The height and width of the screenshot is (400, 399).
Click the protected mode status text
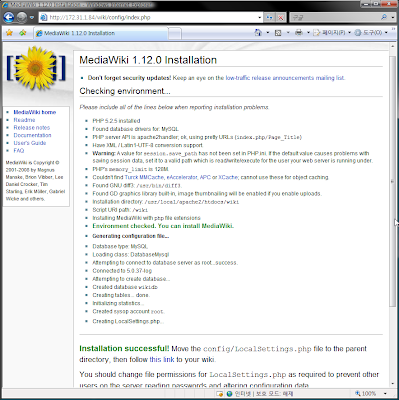point(274,394)
